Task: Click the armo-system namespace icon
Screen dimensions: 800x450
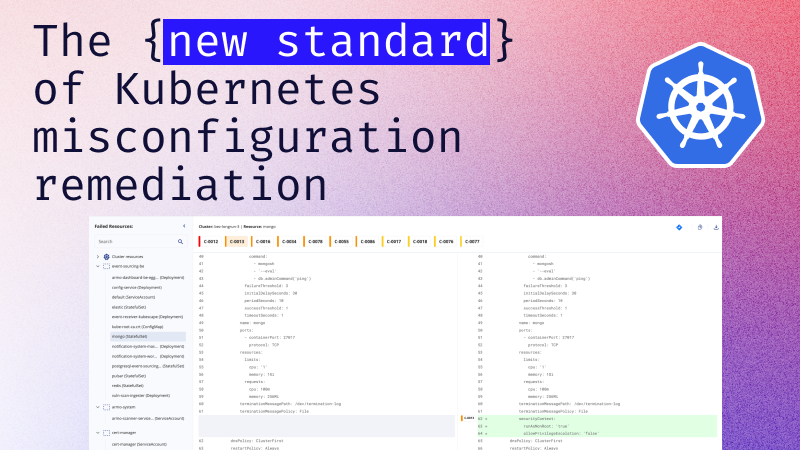Action: pos(107,407)
